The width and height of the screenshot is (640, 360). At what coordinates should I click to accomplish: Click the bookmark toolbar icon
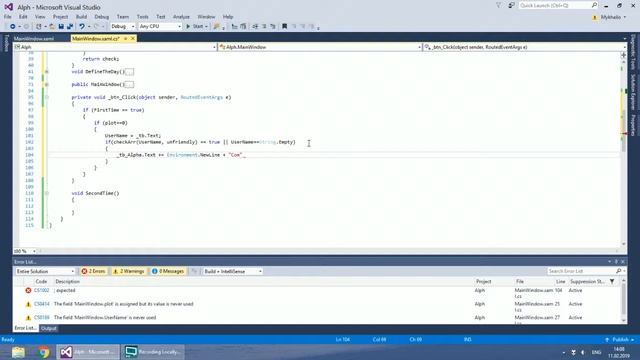click(284, 27)
